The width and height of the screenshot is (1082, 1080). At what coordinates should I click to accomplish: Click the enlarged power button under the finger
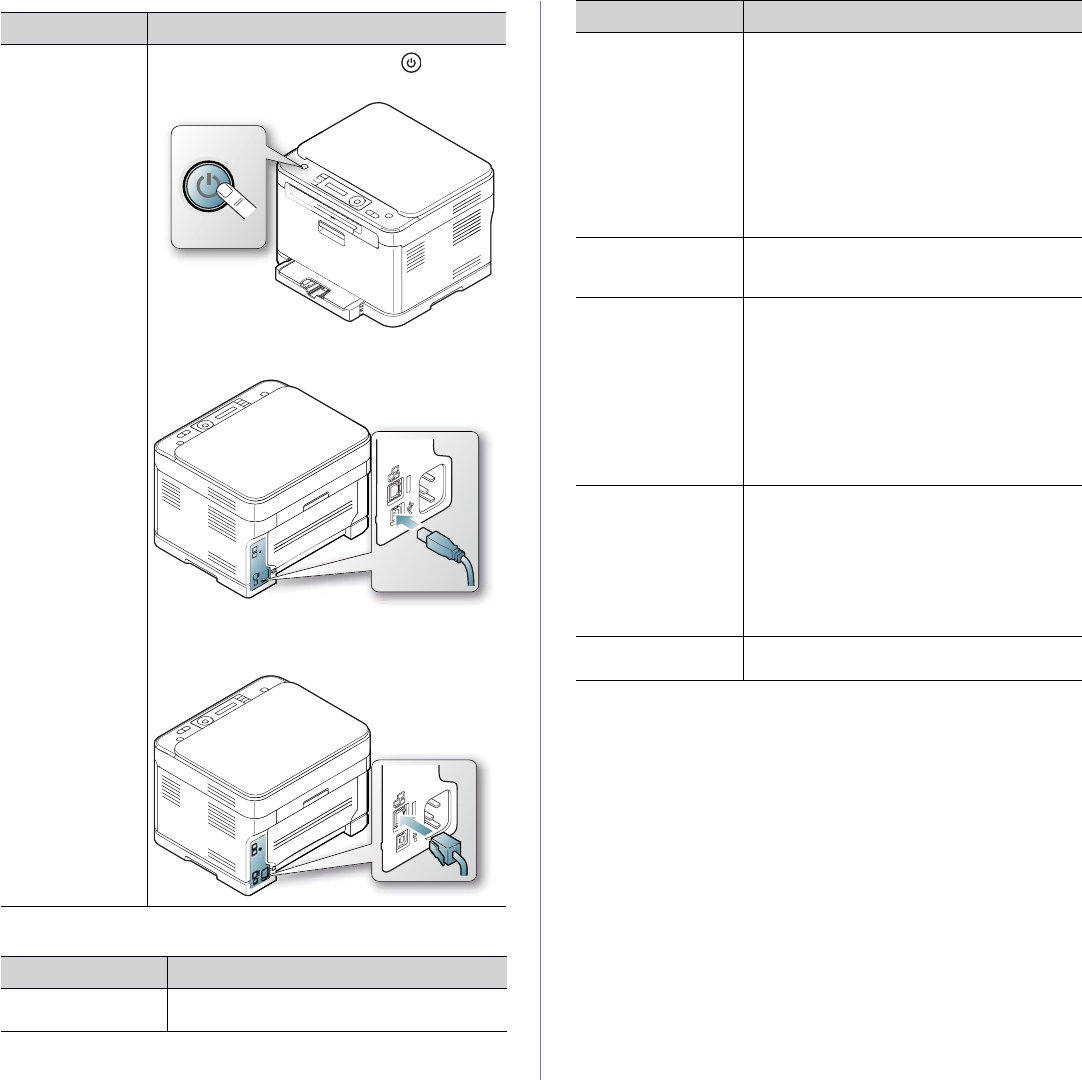209,188
